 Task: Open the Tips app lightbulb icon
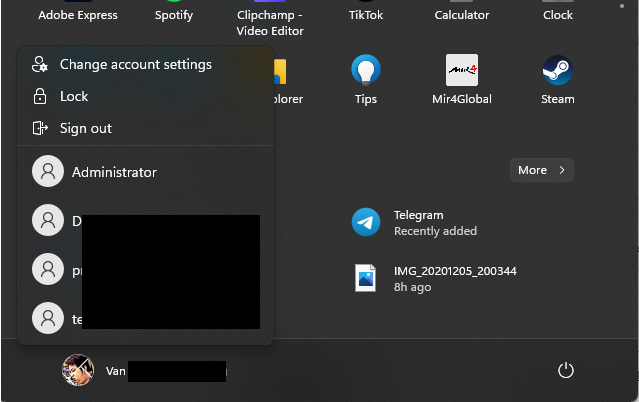pyautogui.click(x=366, y=71)
